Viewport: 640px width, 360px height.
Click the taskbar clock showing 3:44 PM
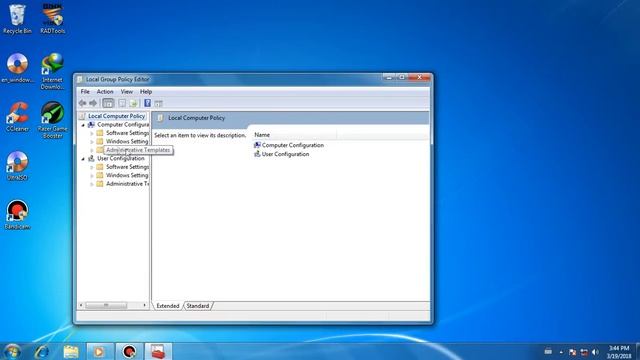(x=619, y=352)
